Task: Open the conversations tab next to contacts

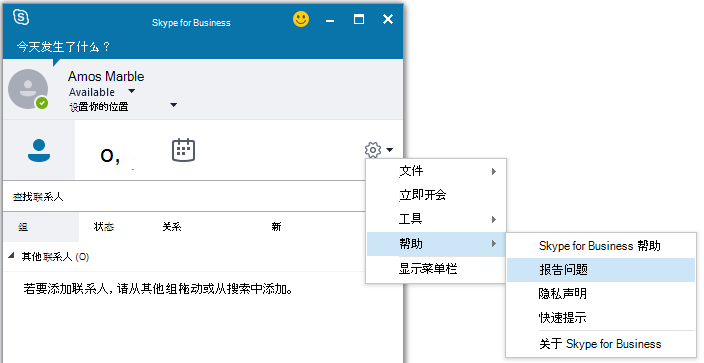Action: coord(110,155)
